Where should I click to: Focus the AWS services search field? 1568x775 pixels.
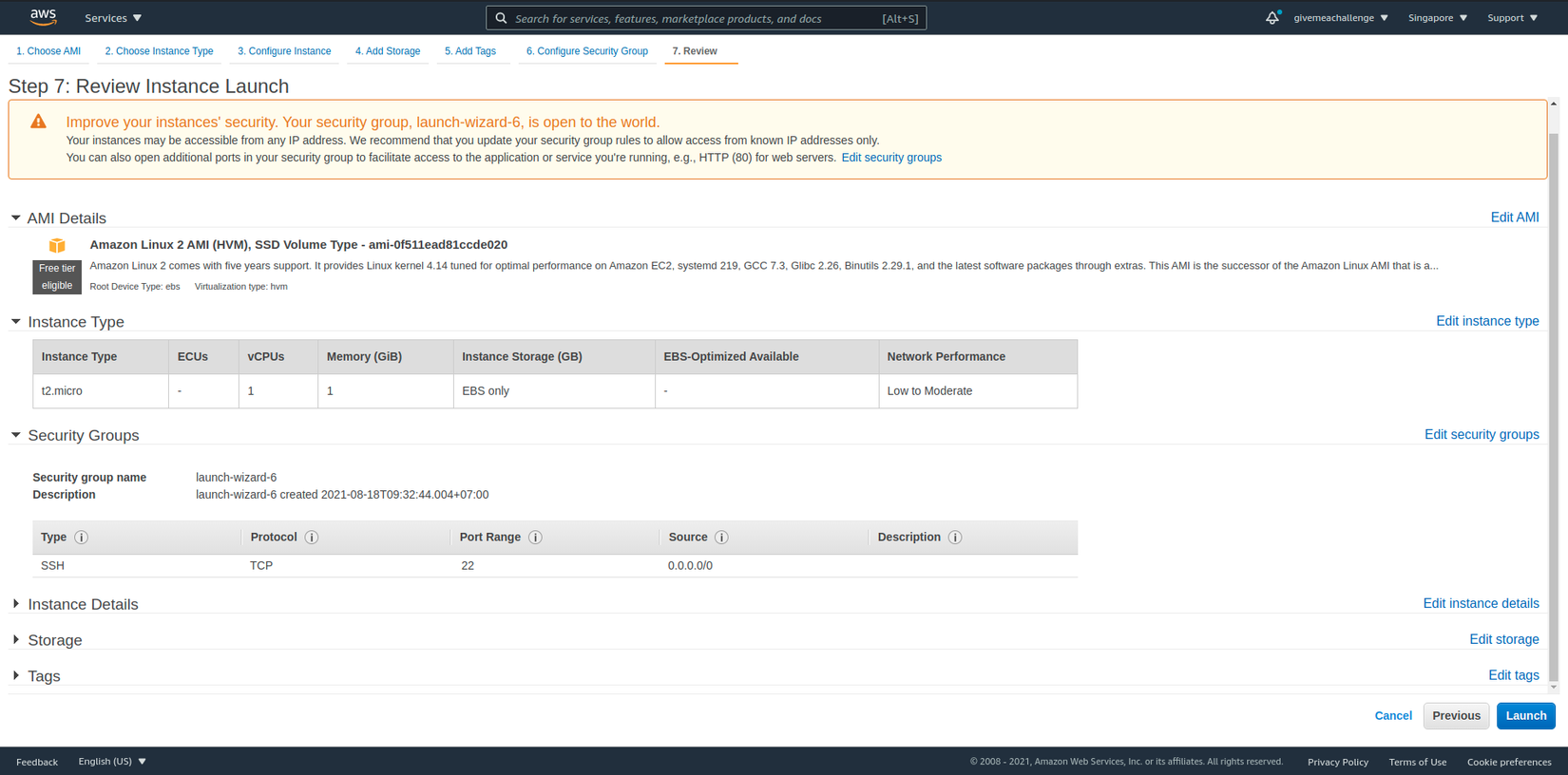706,18
